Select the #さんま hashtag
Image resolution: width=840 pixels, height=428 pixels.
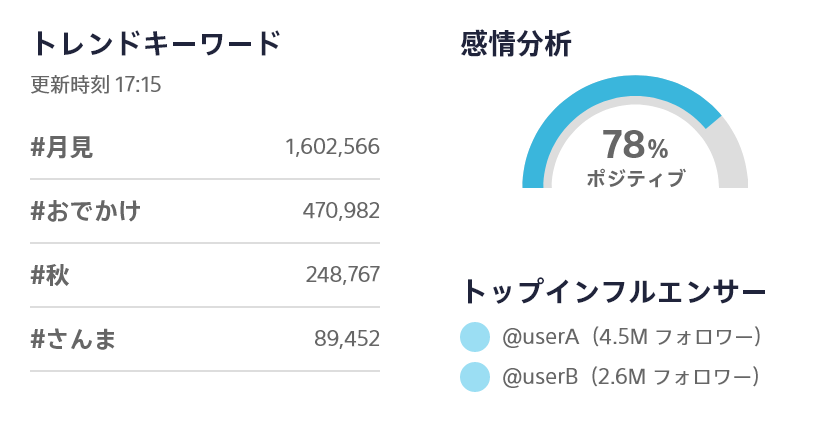[74, 339]
